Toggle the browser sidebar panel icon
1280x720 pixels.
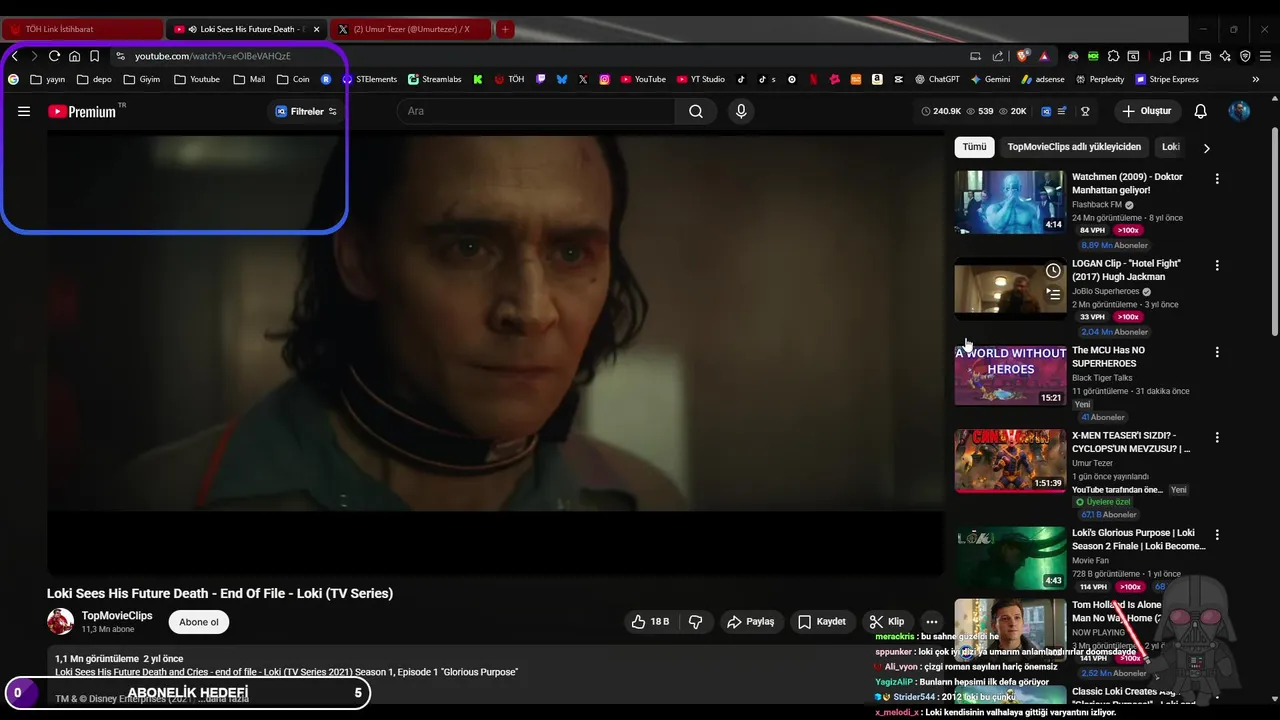click(x=1185, y=56)
